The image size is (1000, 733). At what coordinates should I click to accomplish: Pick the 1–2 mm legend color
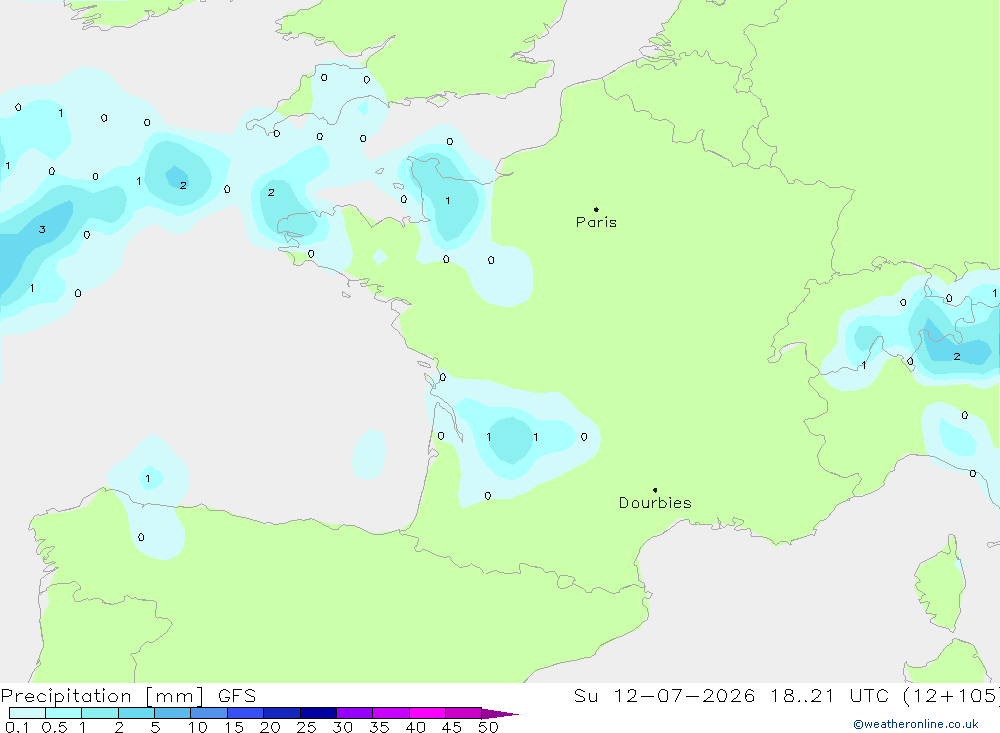(100, 713)
